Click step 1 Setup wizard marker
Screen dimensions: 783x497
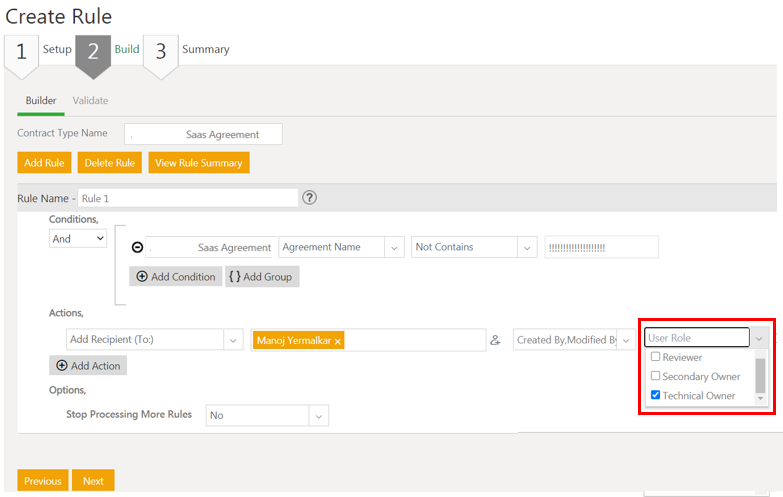(x=21, y=52)
